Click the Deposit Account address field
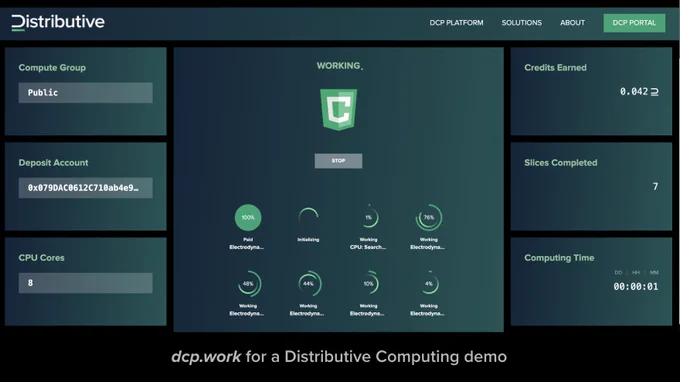 tap(85, 188)
